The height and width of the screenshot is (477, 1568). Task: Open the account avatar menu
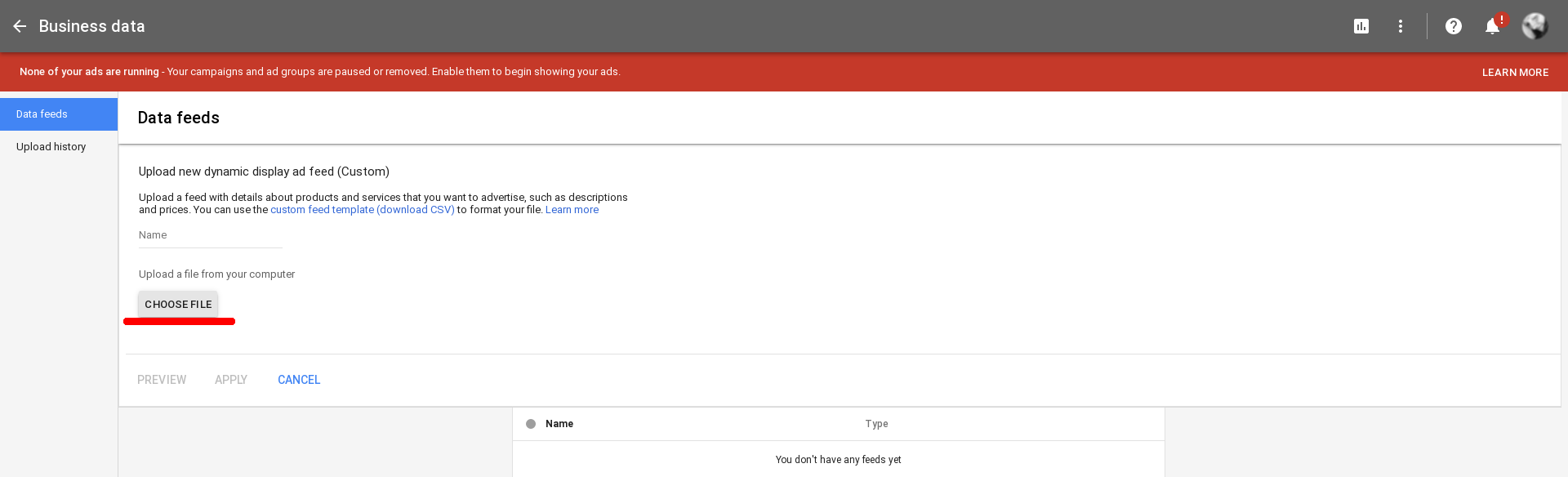[x=1535, y=26]
